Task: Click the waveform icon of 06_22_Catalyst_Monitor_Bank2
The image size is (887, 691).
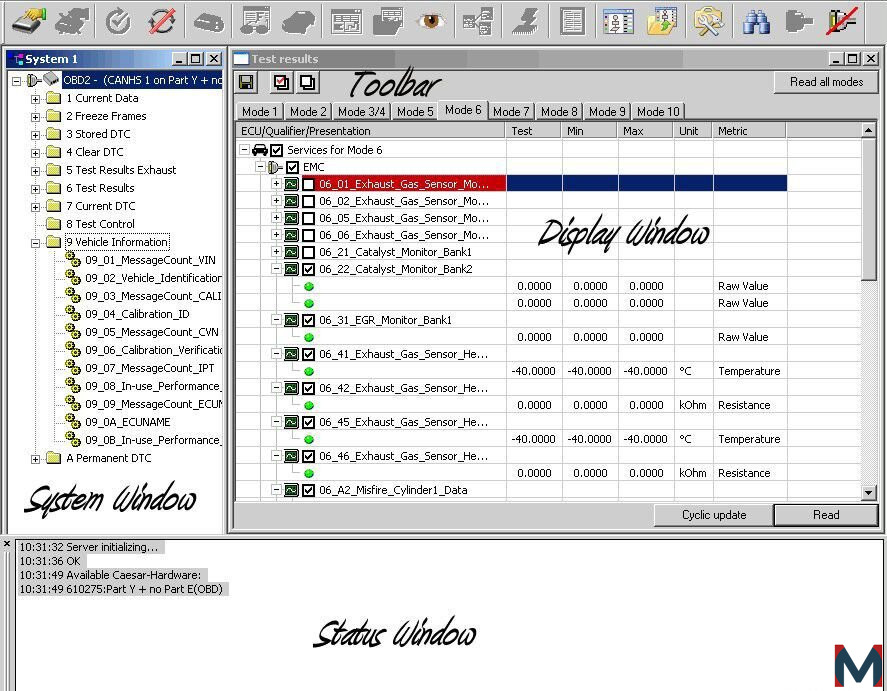Action: pos(291,269)
